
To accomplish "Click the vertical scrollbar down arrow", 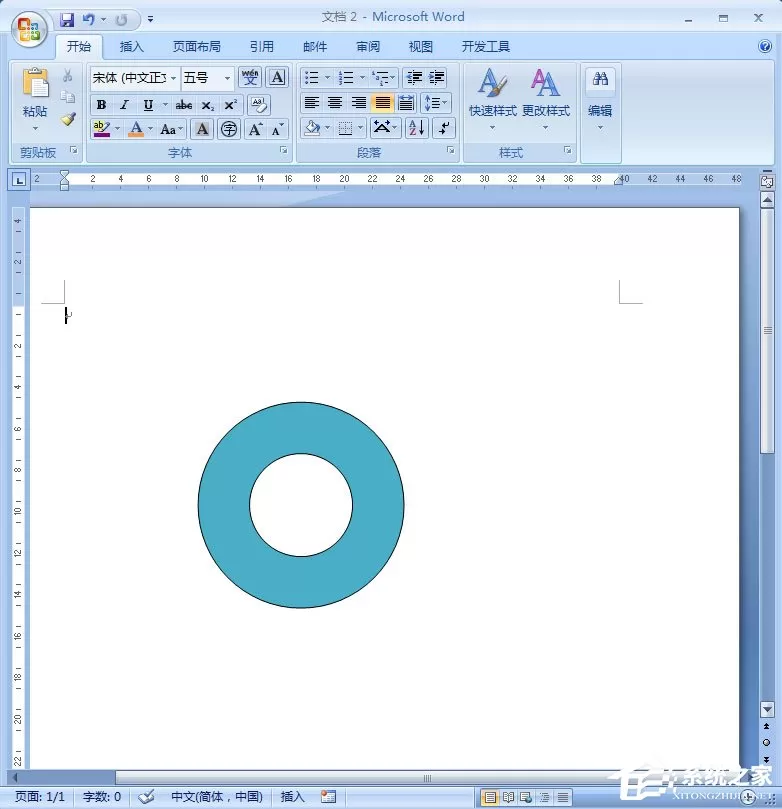I will tap(767, 709).
